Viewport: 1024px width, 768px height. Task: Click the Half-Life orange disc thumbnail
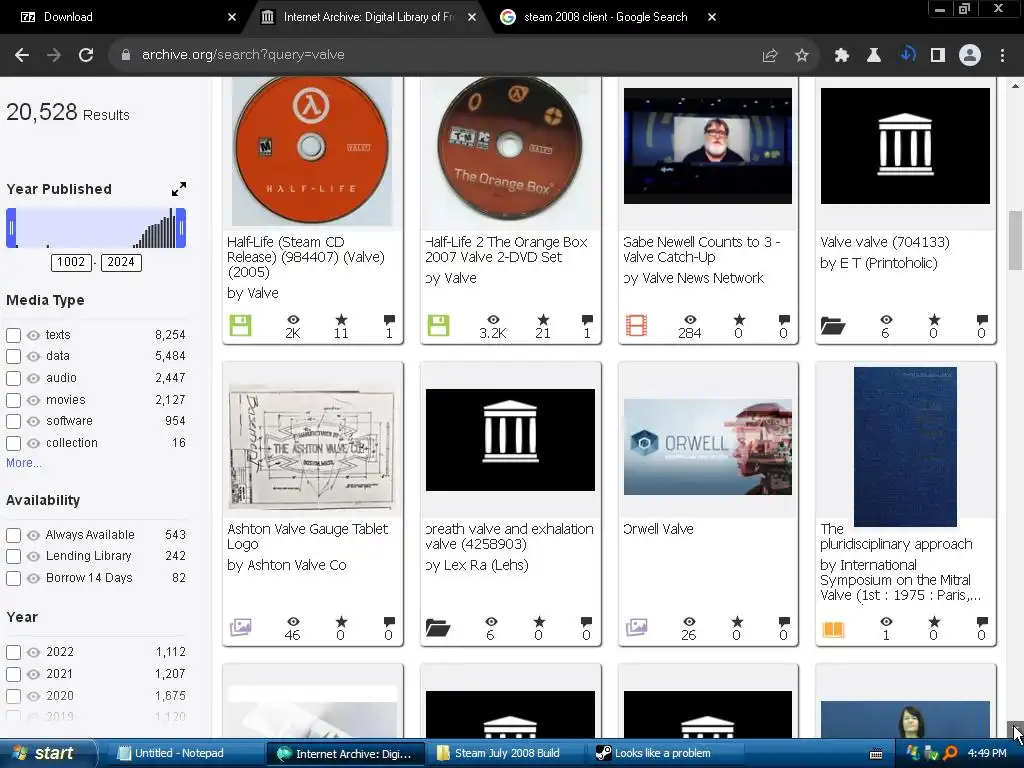coord(312,151)
